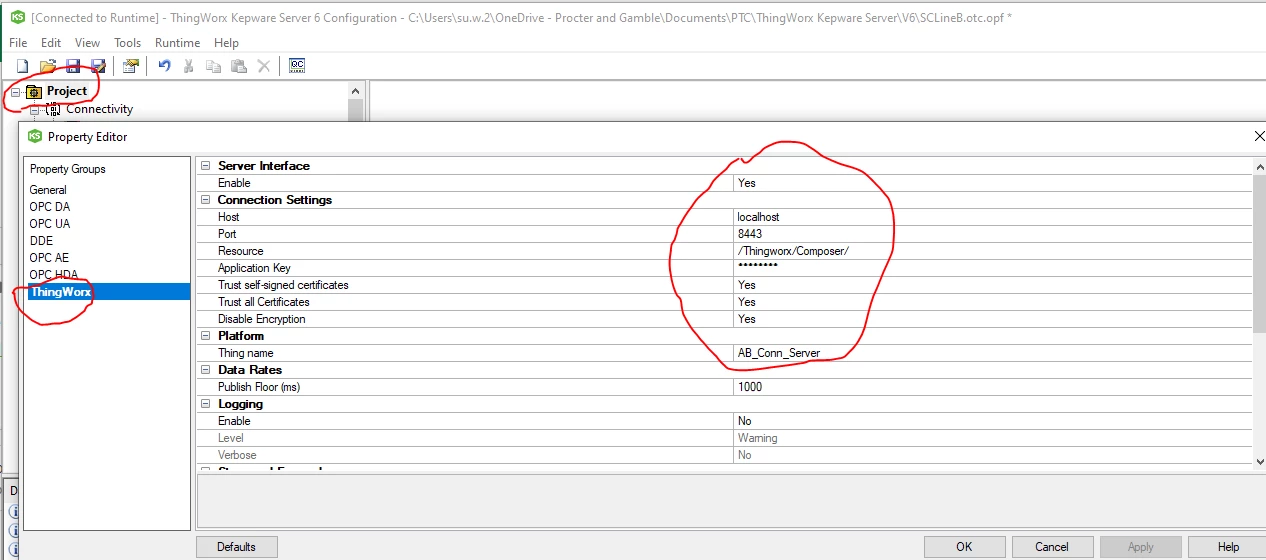The image size is (1266, 560).
Task: Click the Project node icon in tree
Action: coord(34,91)
